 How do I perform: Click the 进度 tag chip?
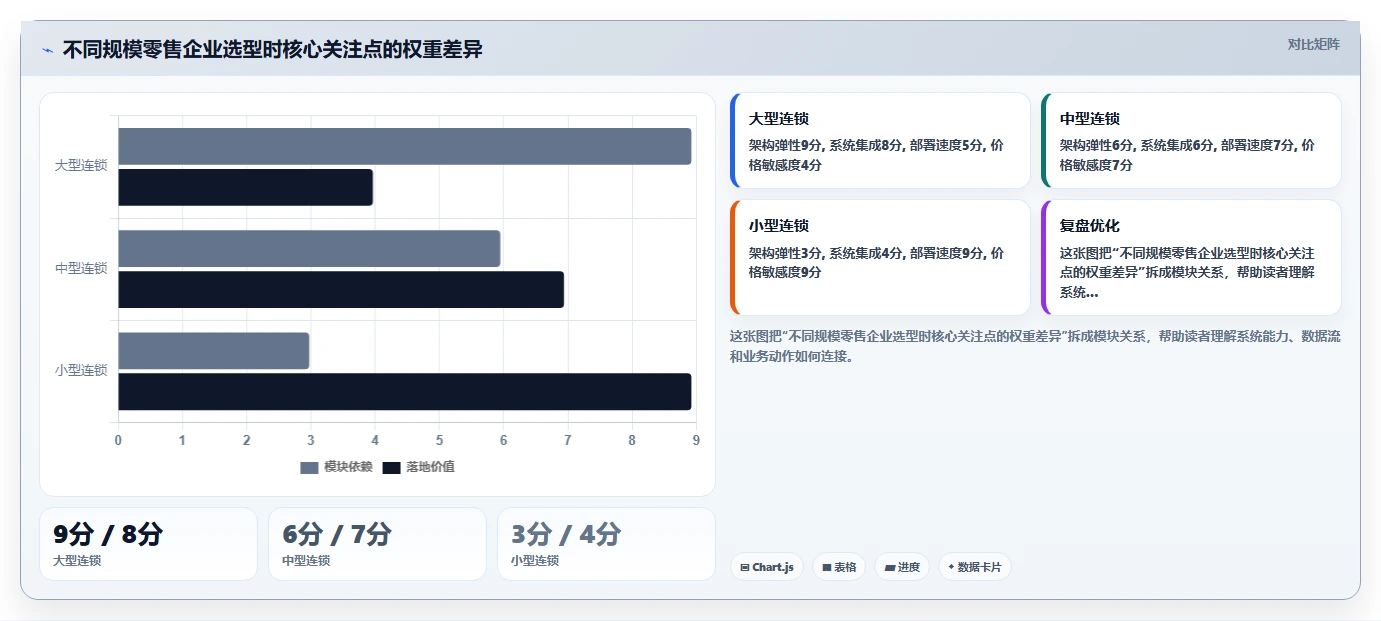[902, 567]
